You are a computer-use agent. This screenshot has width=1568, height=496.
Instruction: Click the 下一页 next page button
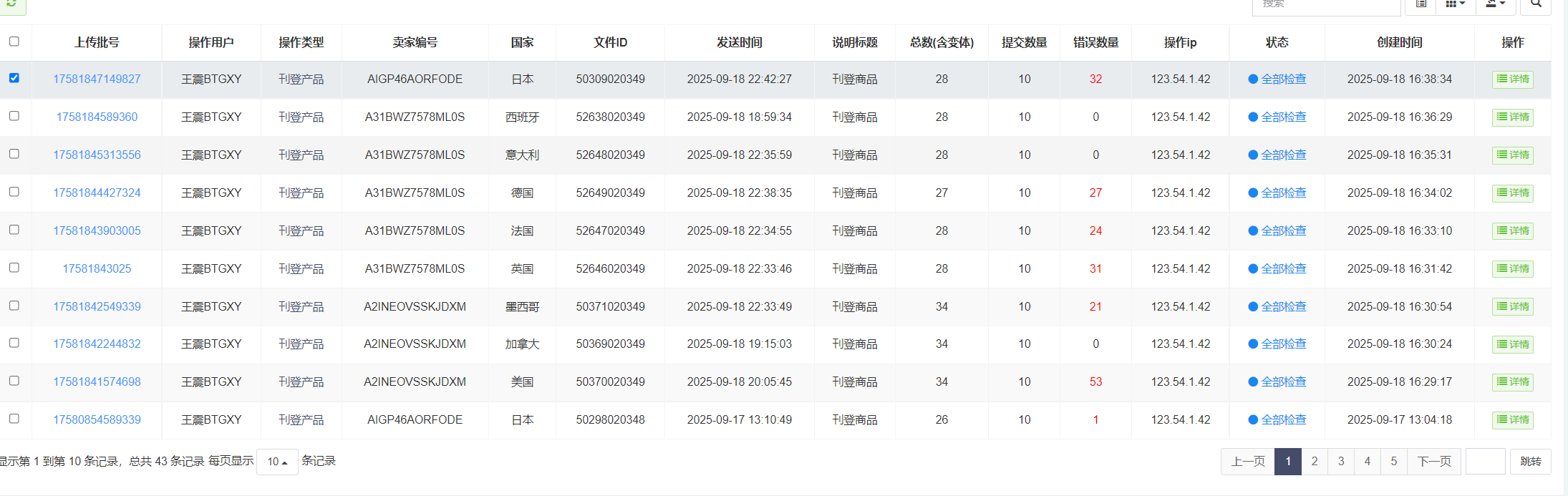click(1434, 462)
